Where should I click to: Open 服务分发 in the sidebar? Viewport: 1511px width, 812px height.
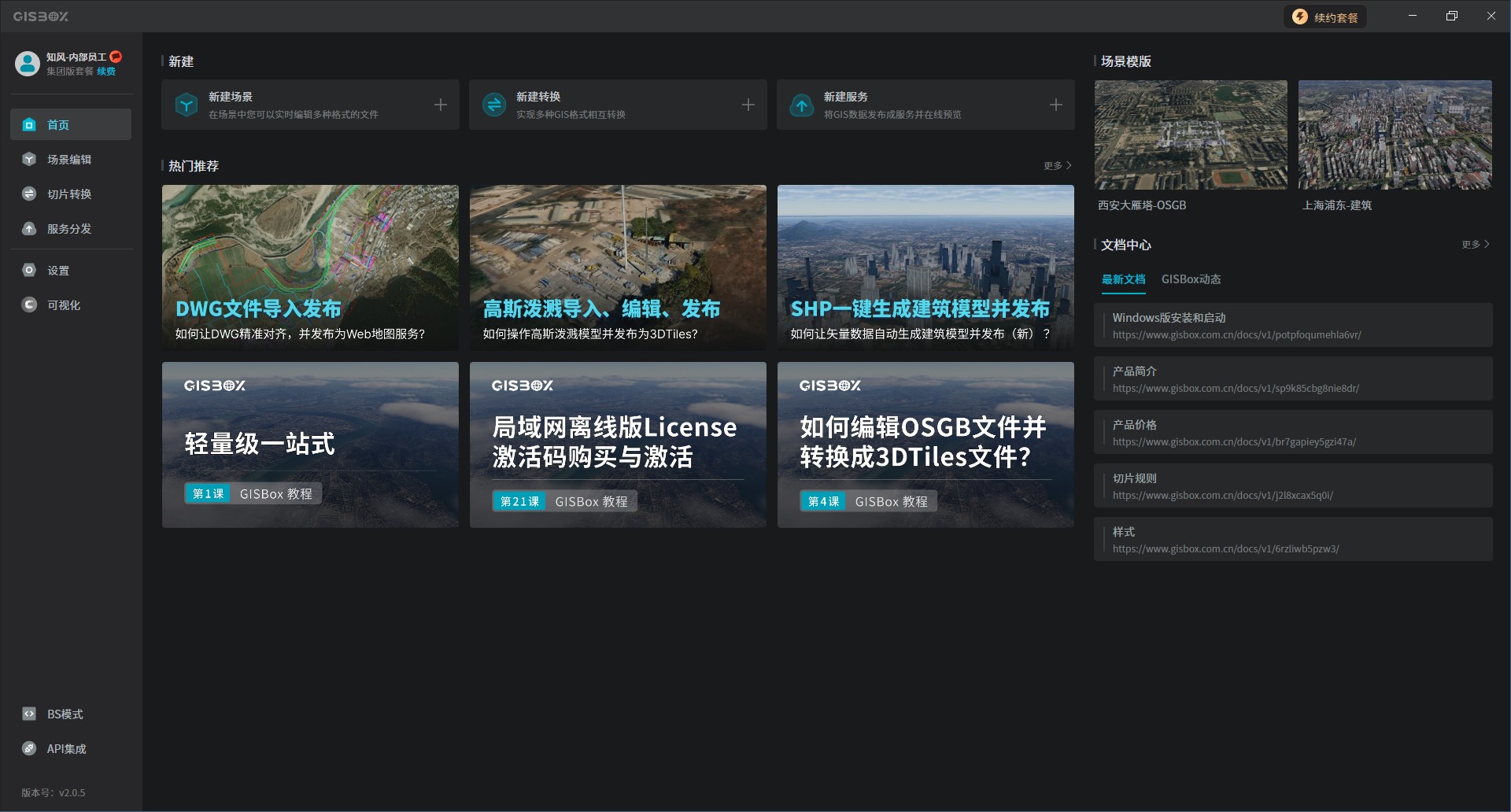29,229
